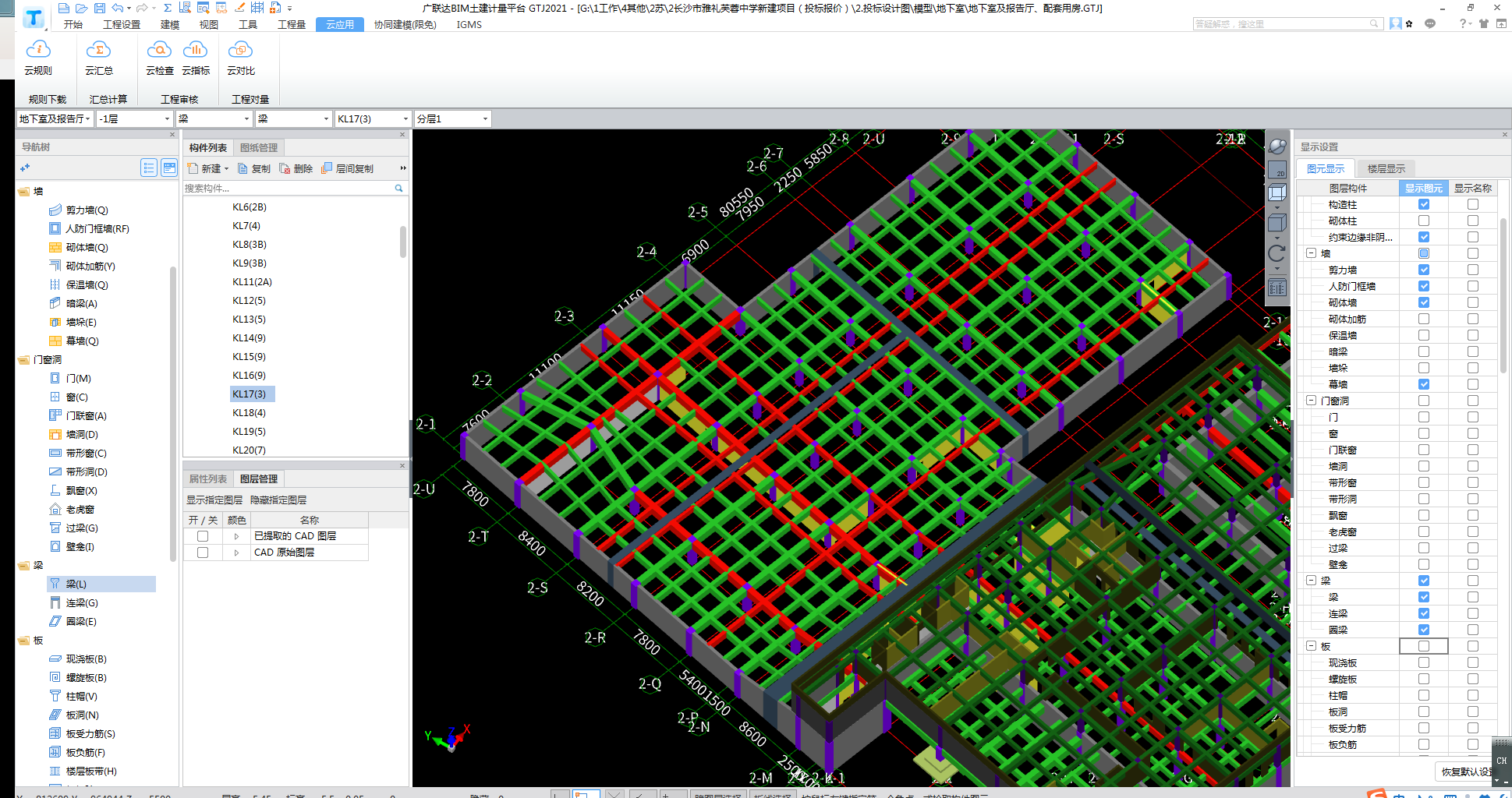This screenshot has height=798, width=1512.
Task: Click the circular rotate view icon
Action: tap(1277, 253)
